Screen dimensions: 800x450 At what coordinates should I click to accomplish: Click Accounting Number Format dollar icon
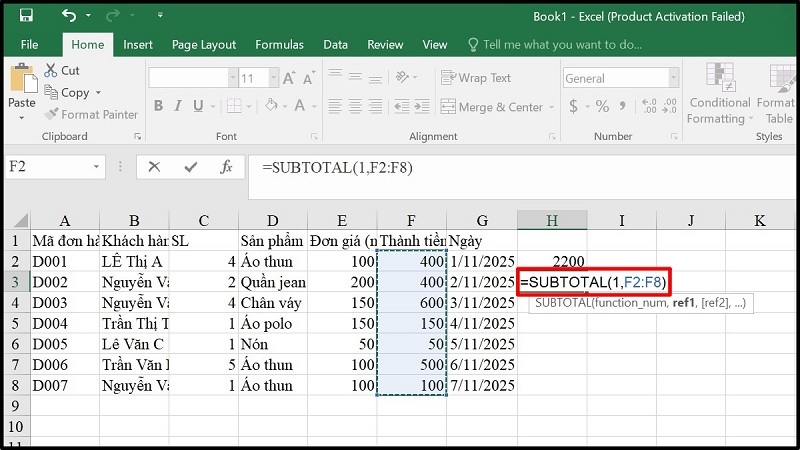(x=573, y=106)
